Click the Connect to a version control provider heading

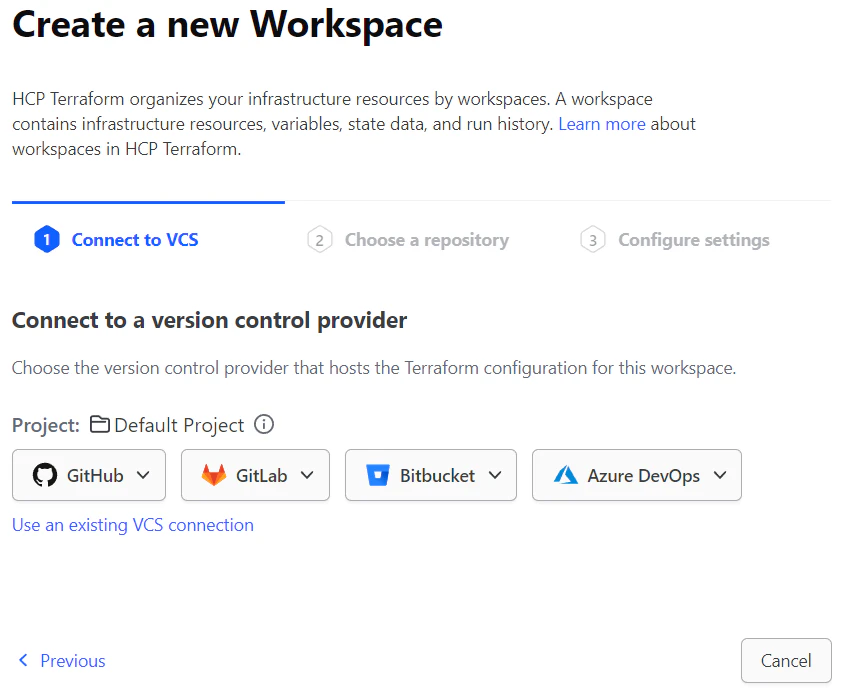(209, 320)
